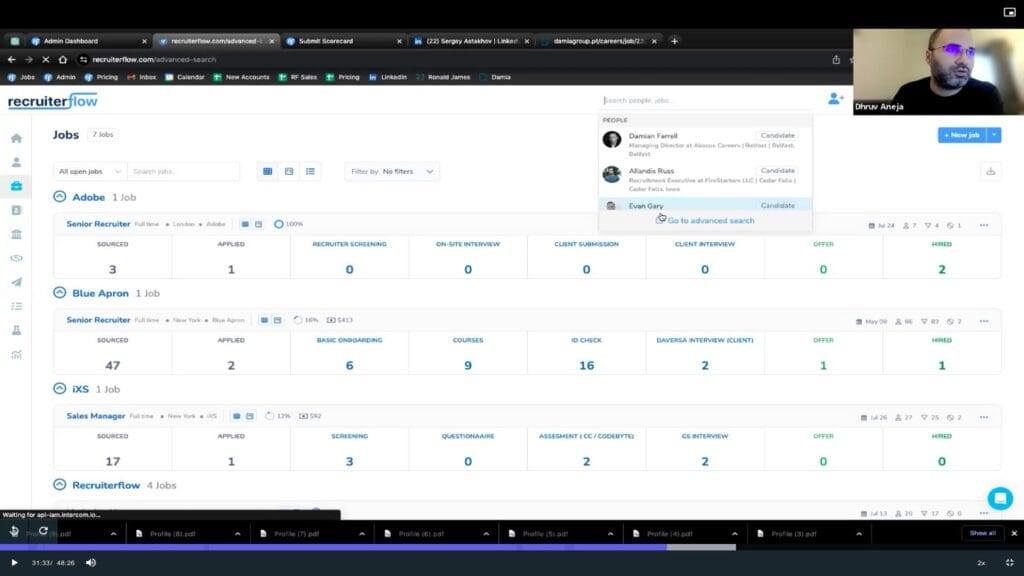Open more options for Blue Apron Senior Recruiter
The height and width of the screenshot is (576, 1024).
pos(984,321)
